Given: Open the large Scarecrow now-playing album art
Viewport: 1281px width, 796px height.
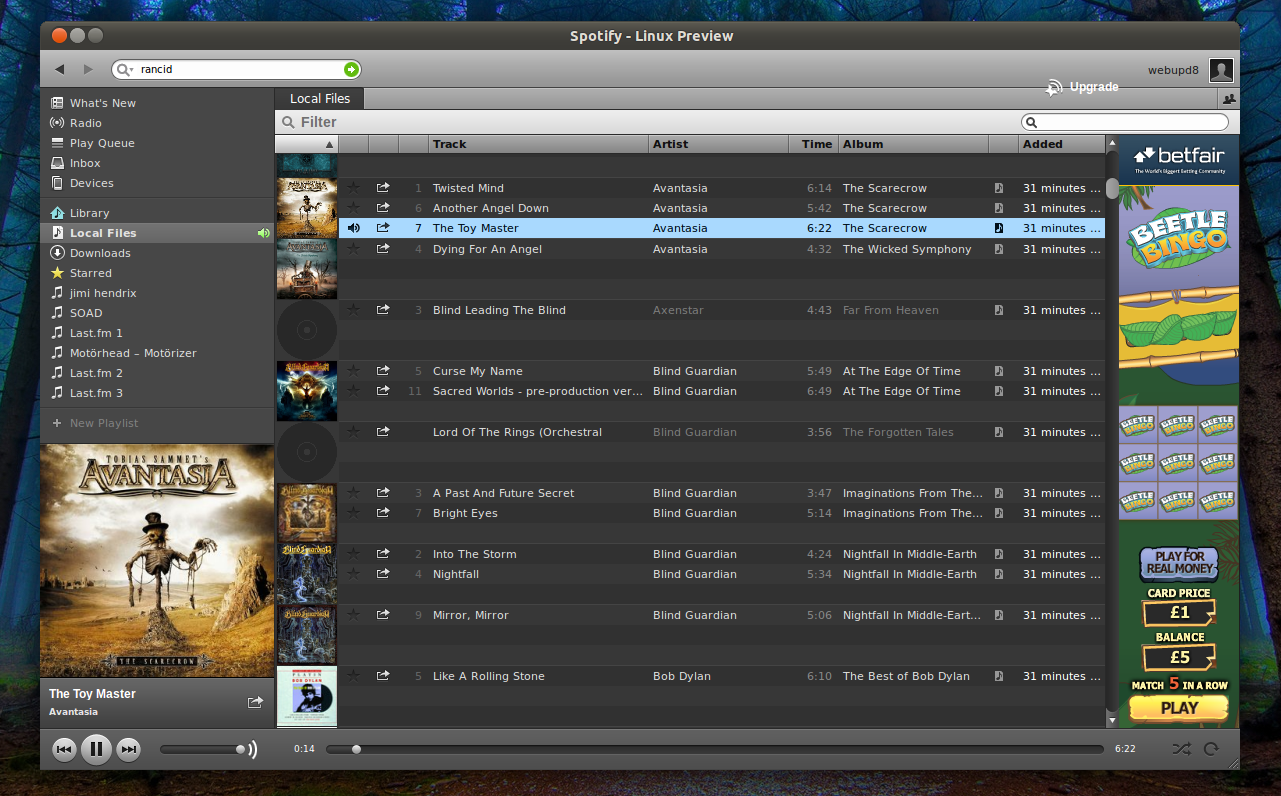Looking at the screenshot, I should (157, 561).
